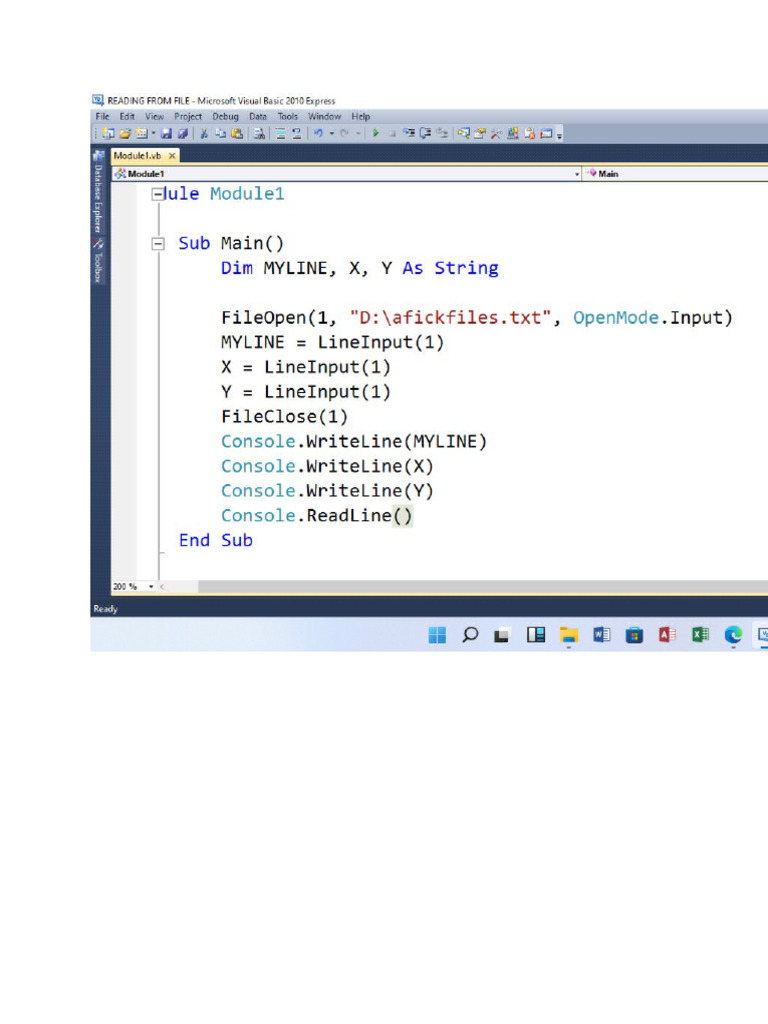Collapse the Sub Main code region
This screenshot has width=768, height=1024.
[x=157, y=243]
